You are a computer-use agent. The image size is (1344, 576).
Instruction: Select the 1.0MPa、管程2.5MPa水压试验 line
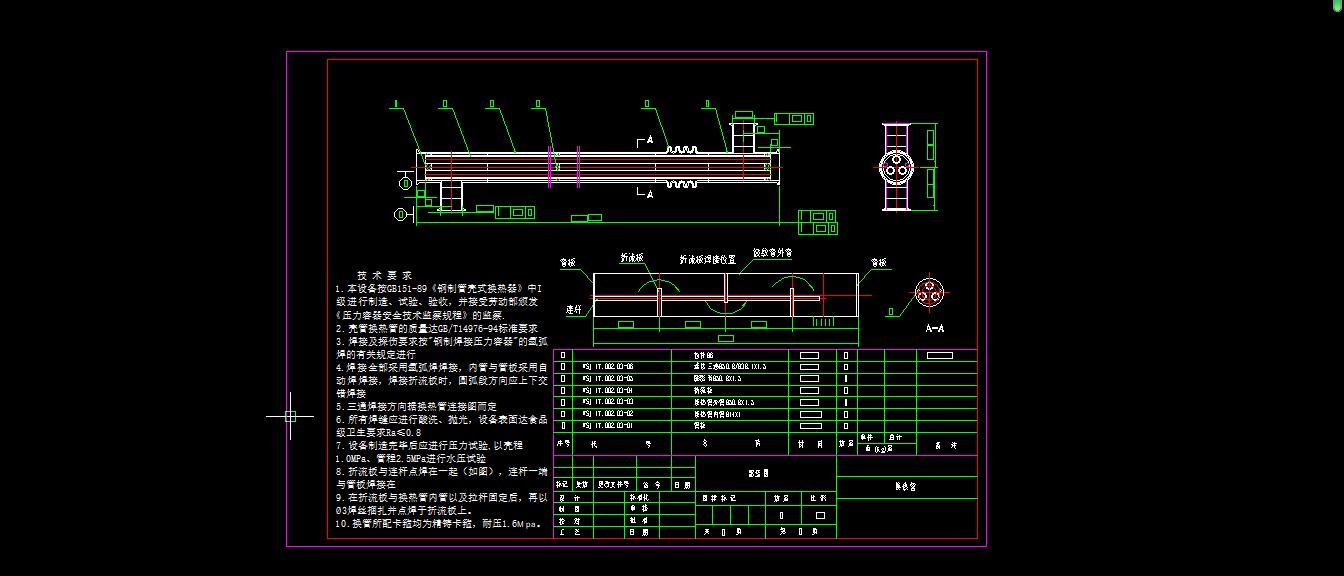(x=410, y=458)
